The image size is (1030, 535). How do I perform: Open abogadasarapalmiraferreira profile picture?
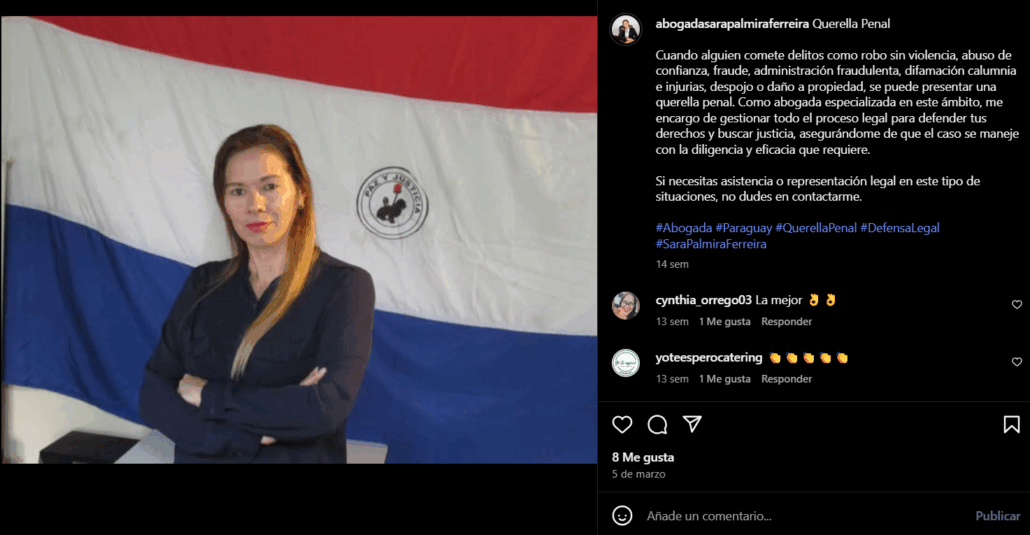point(625,30)
